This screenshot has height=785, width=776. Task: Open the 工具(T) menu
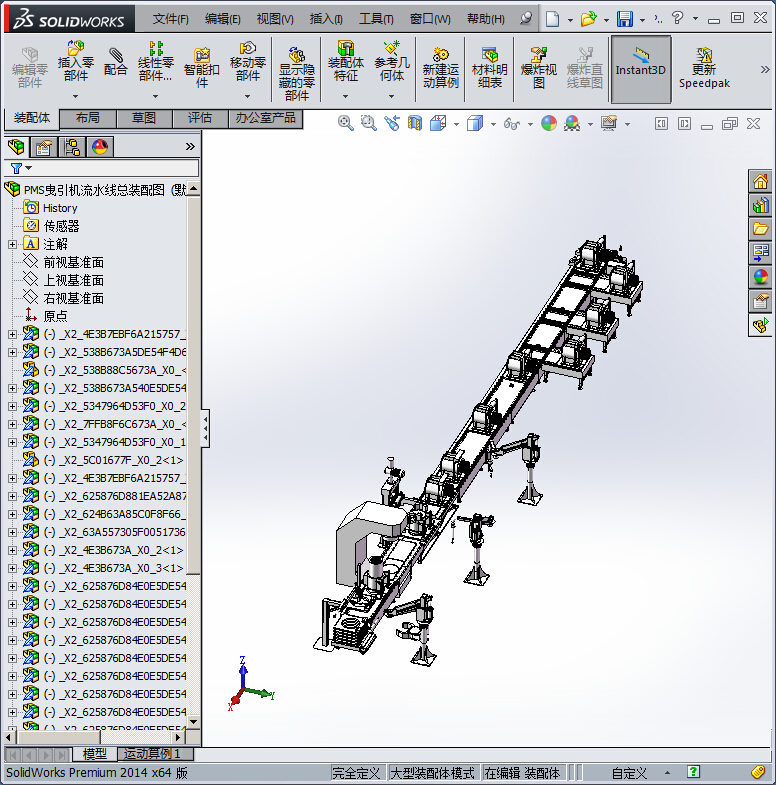click(376, 19)
